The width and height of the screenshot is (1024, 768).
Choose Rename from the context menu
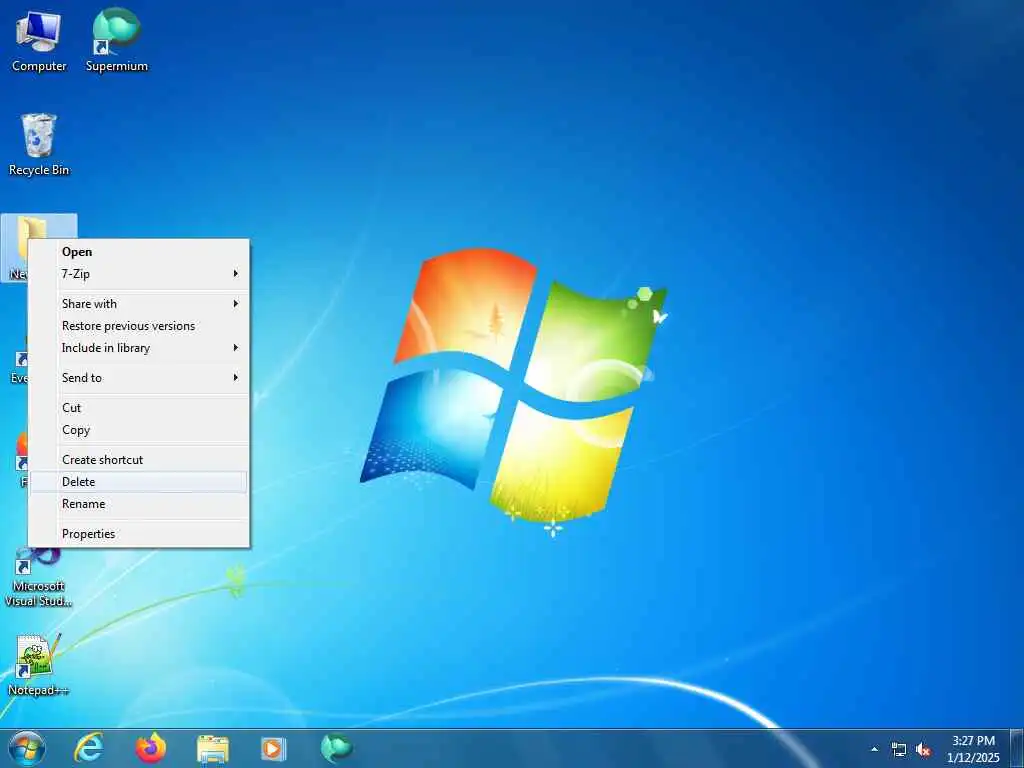pyautogui.click(x=138, y=504)
